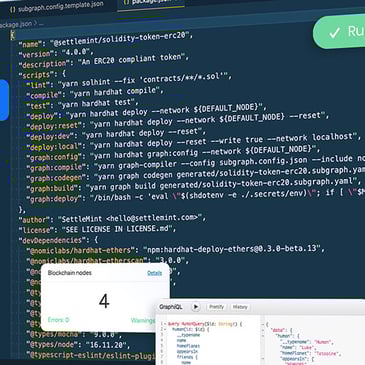Click the "graph:deploy" script key
Screen dimensions: 365x365
tap(54, 199)
